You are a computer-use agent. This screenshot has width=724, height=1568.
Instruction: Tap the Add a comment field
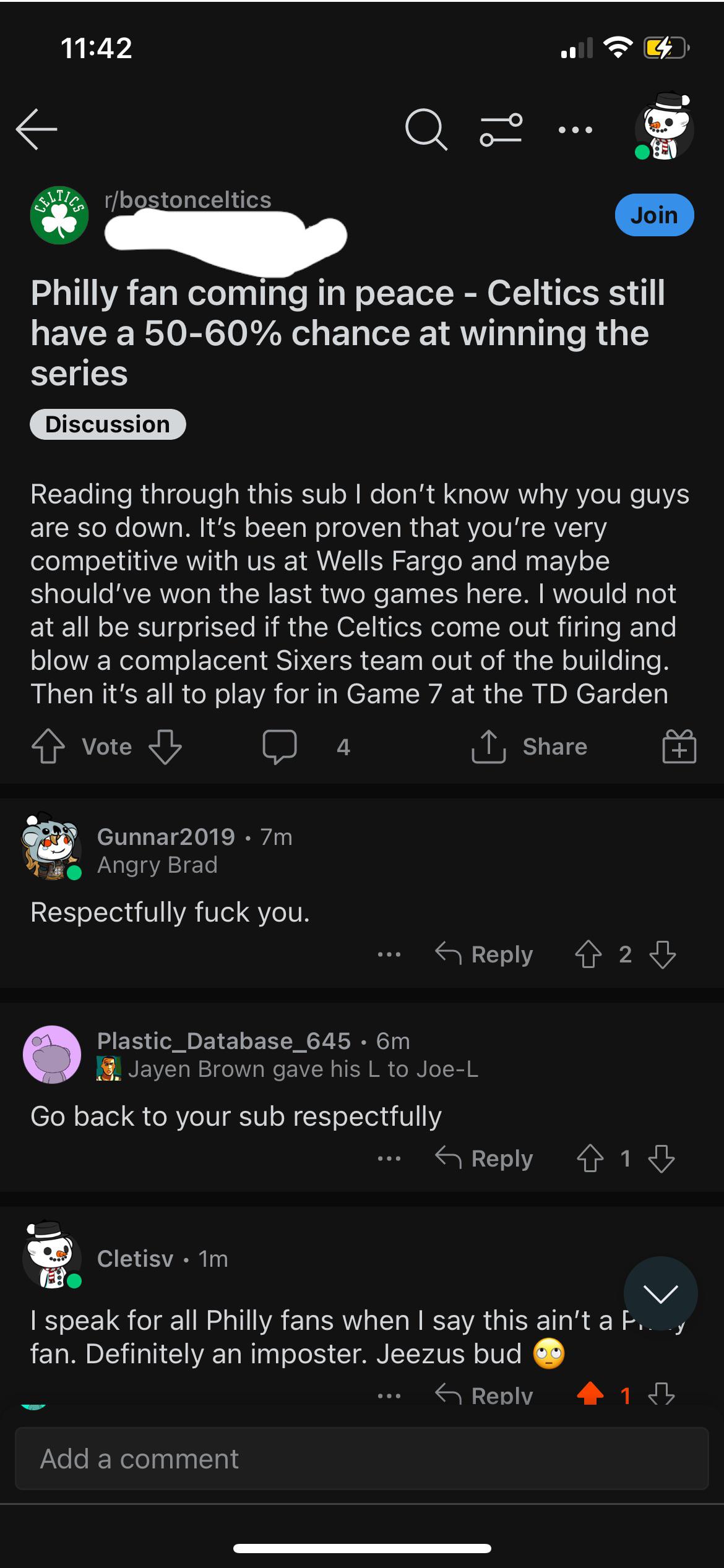[361, 1459]
